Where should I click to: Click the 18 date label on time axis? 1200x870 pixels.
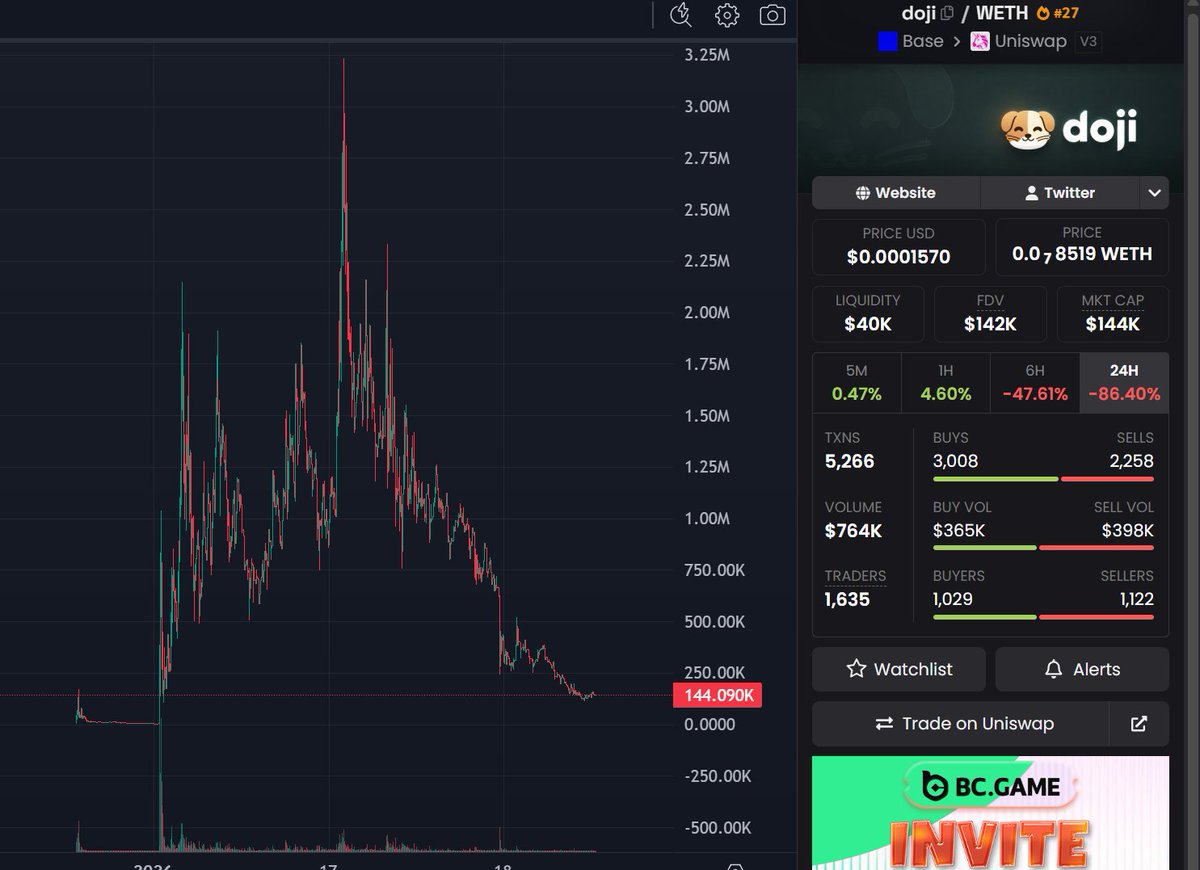pos(503,866)
